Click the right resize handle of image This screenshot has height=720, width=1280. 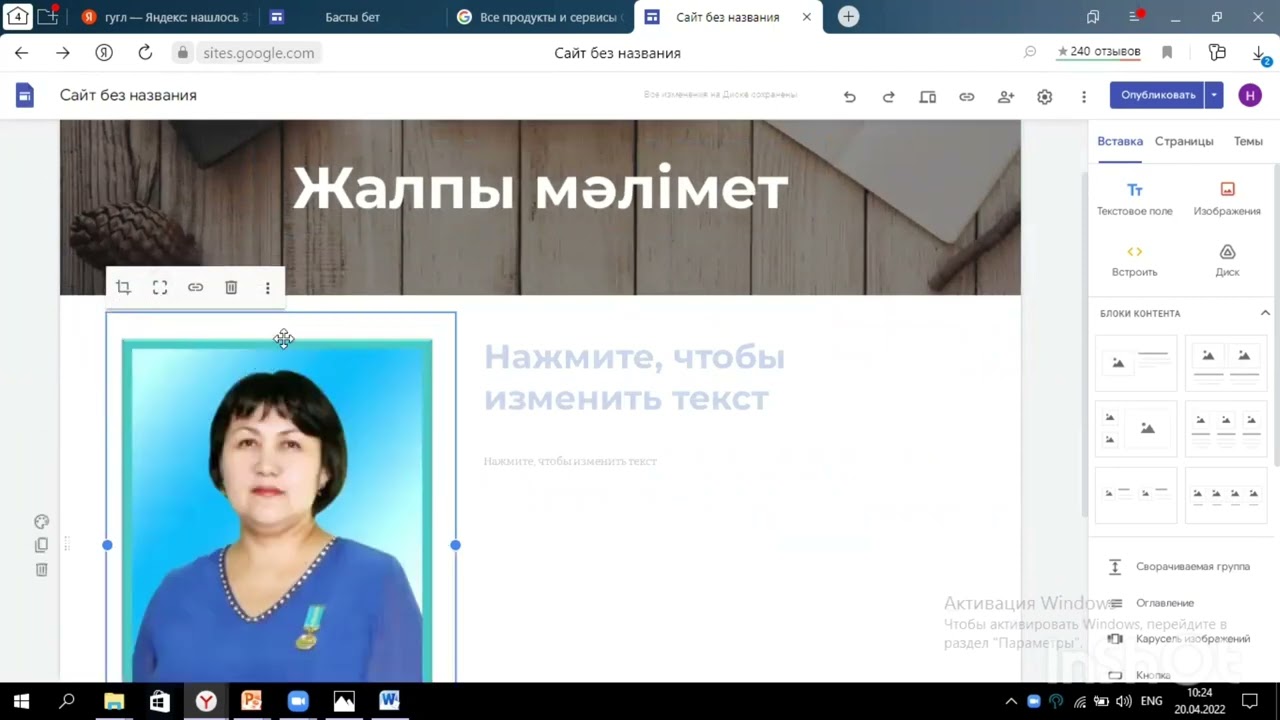point(455,545)
